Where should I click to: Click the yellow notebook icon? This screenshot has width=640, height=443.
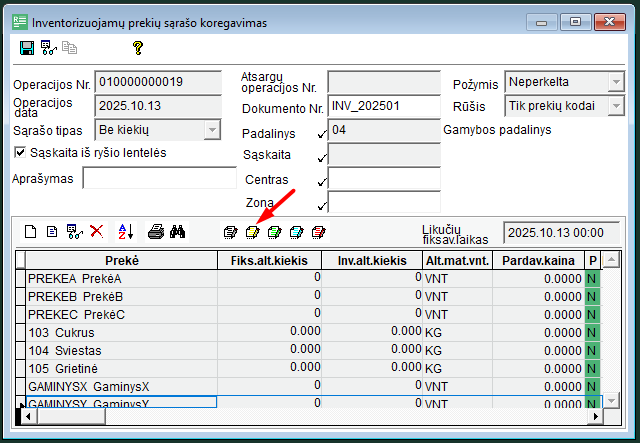pyautogui.click(x=253, y=232)
